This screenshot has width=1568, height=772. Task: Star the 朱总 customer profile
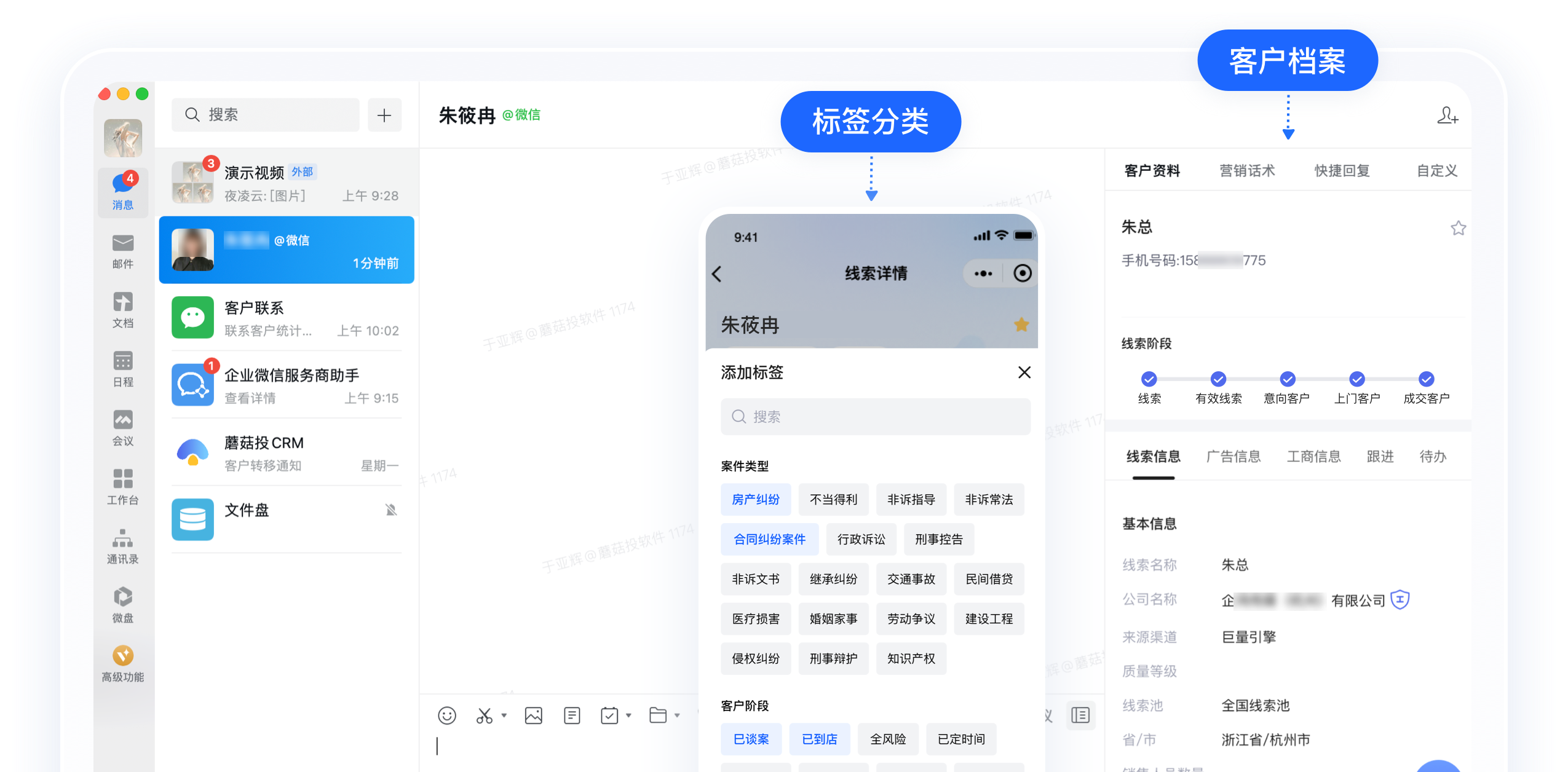pyautogui.click(x=1459, y=227)
